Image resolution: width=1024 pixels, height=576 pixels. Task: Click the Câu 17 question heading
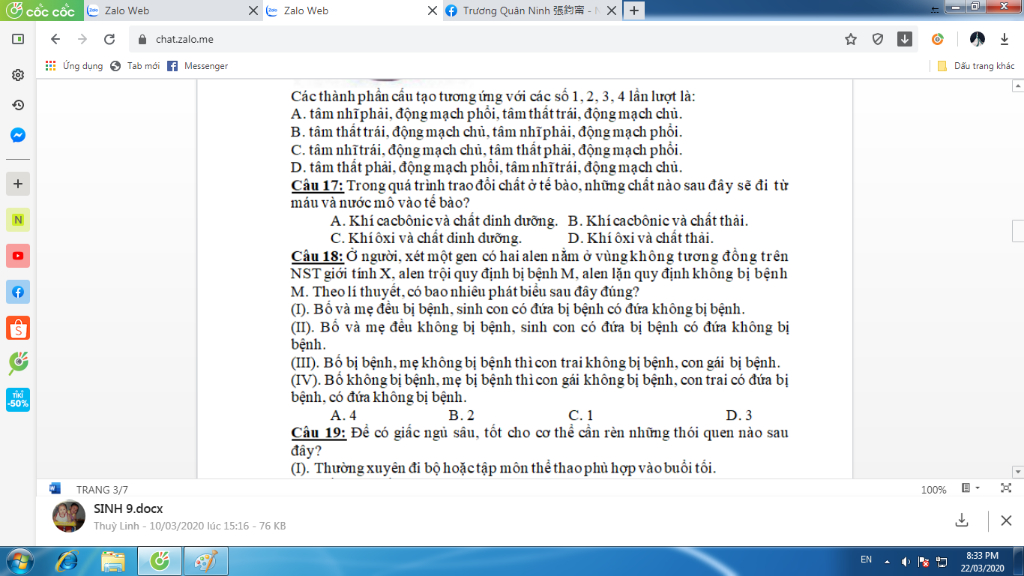click(x=317, y=185)
